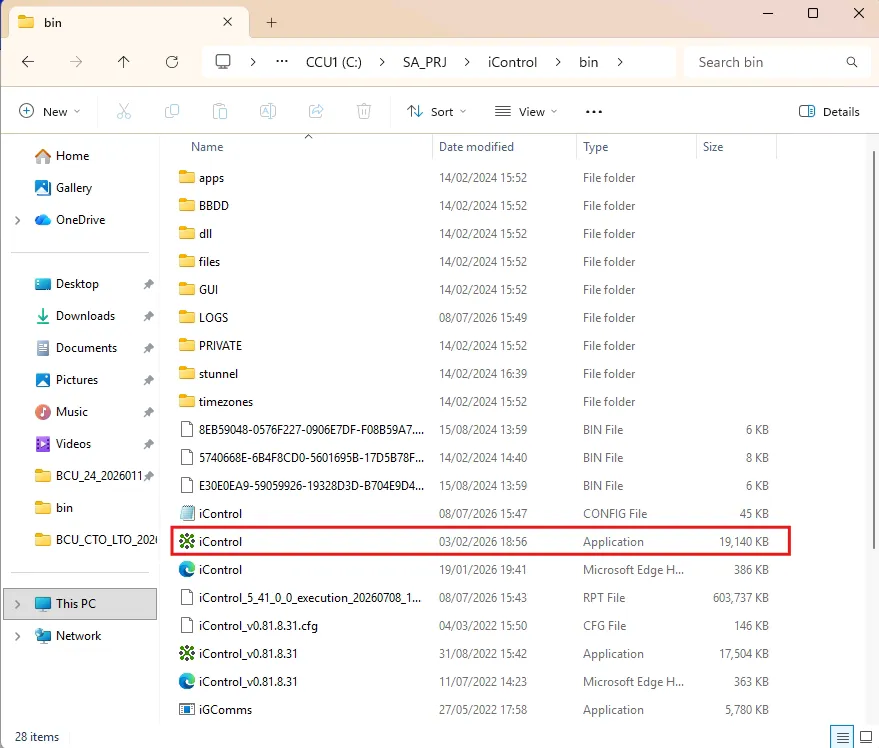Screen dimensions: 879x748
Task: Click the Share icon in toolbar
Action: (x=316, y=112)
